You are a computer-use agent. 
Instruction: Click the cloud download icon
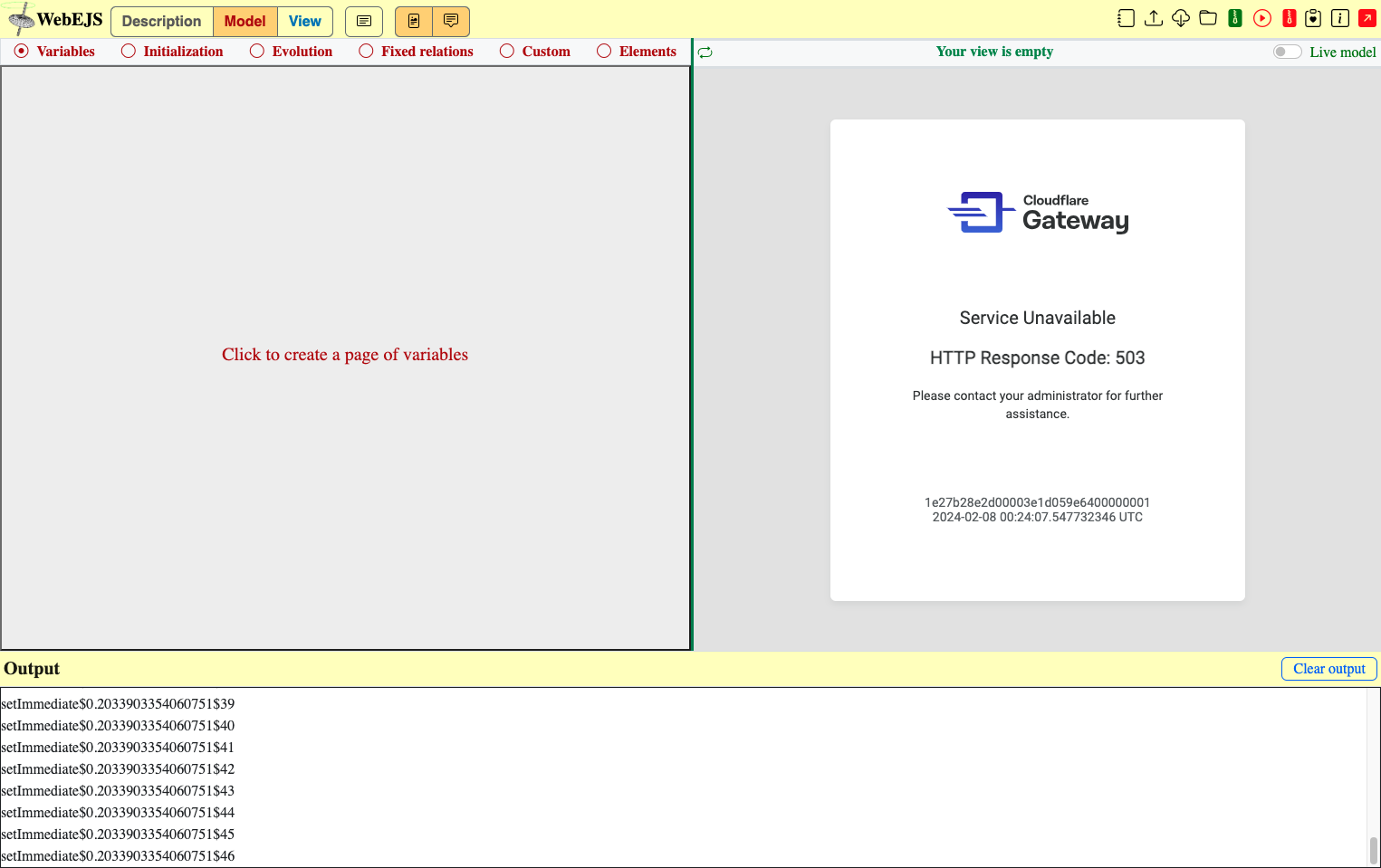tap(1181, 18)
